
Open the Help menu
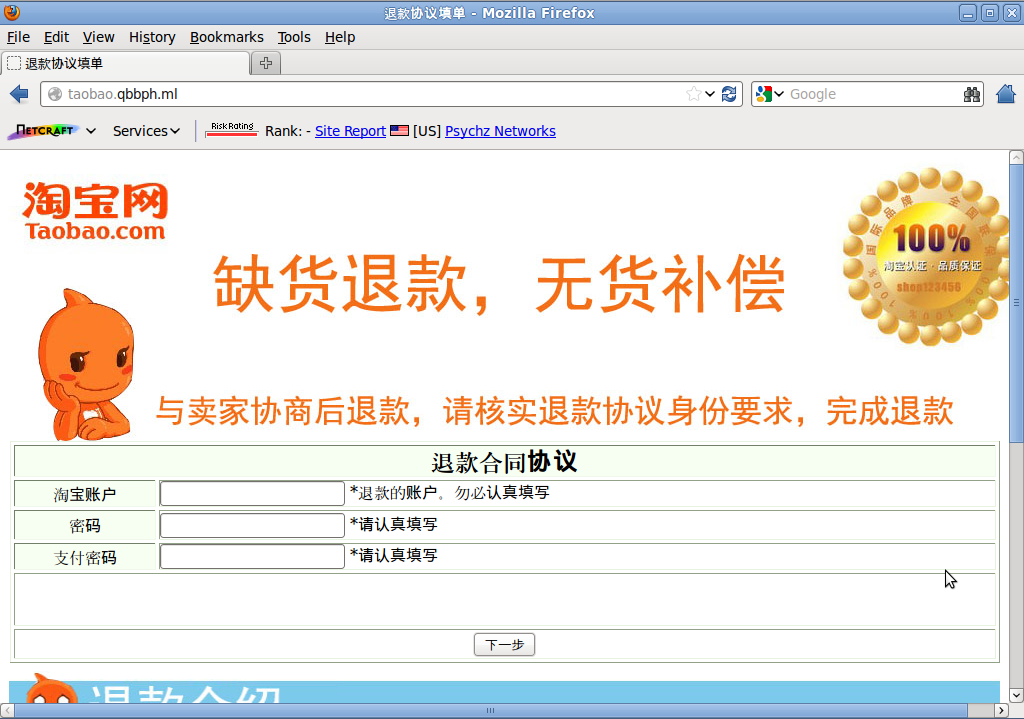point(340,37)
